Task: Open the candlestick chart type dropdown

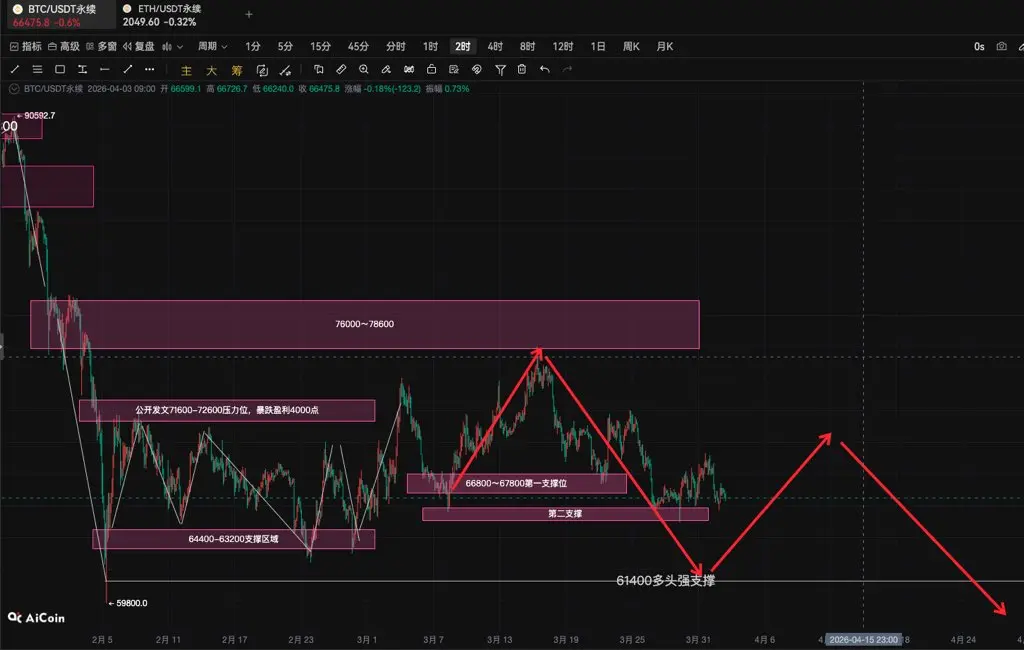Action: pyautogui.click(x=172, y=46)
